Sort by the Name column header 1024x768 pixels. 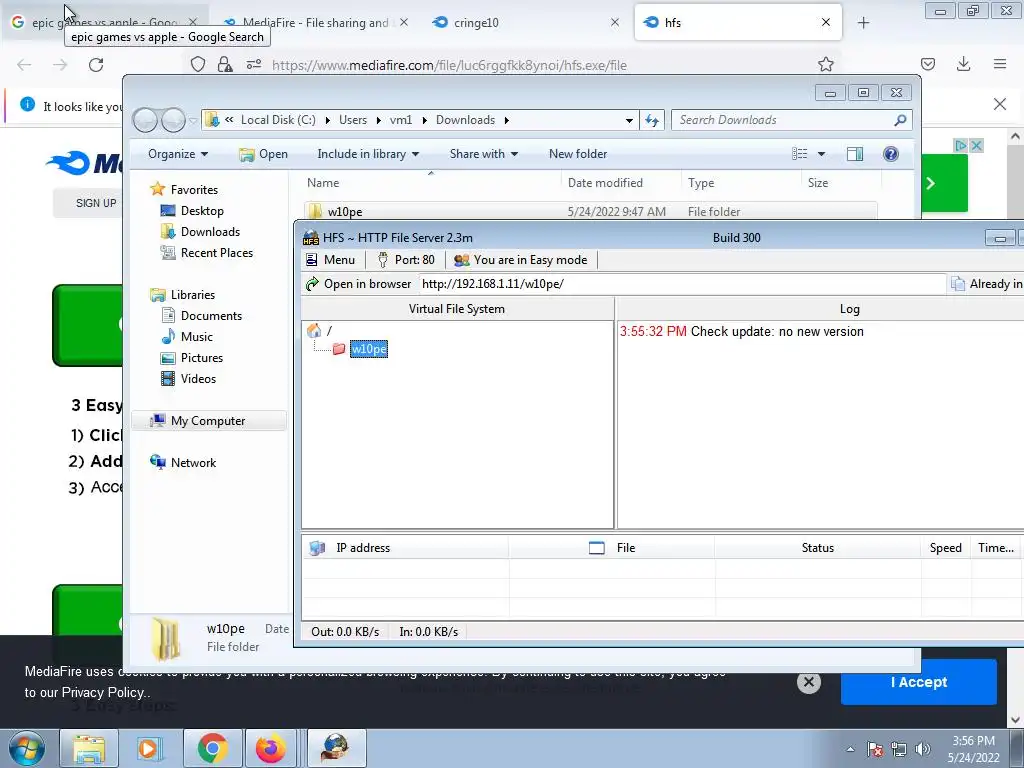pyautogui.click(x=431, y=184)
